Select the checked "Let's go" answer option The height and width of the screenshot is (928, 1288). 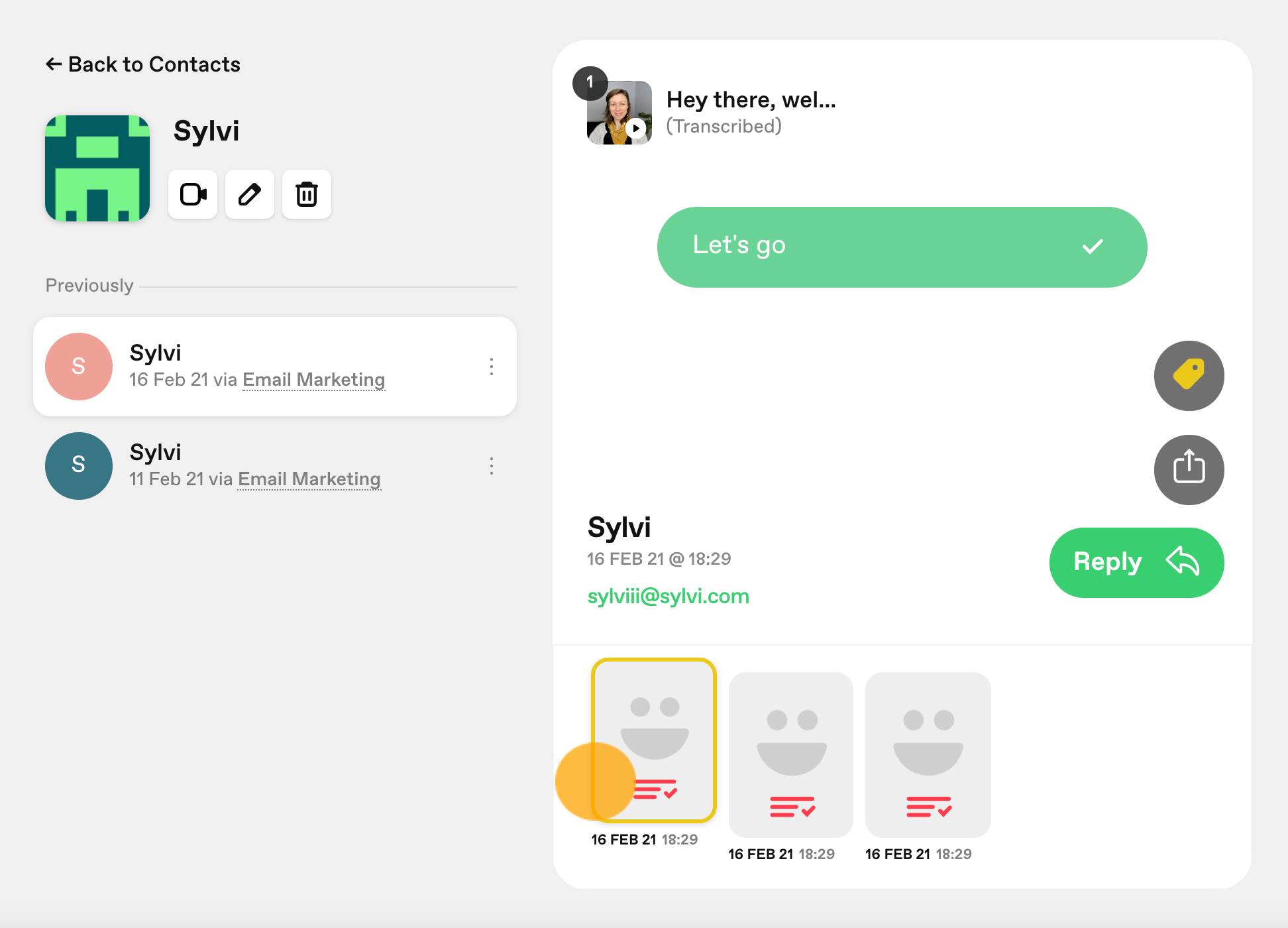pyautogui.click(x=902, y=247)
